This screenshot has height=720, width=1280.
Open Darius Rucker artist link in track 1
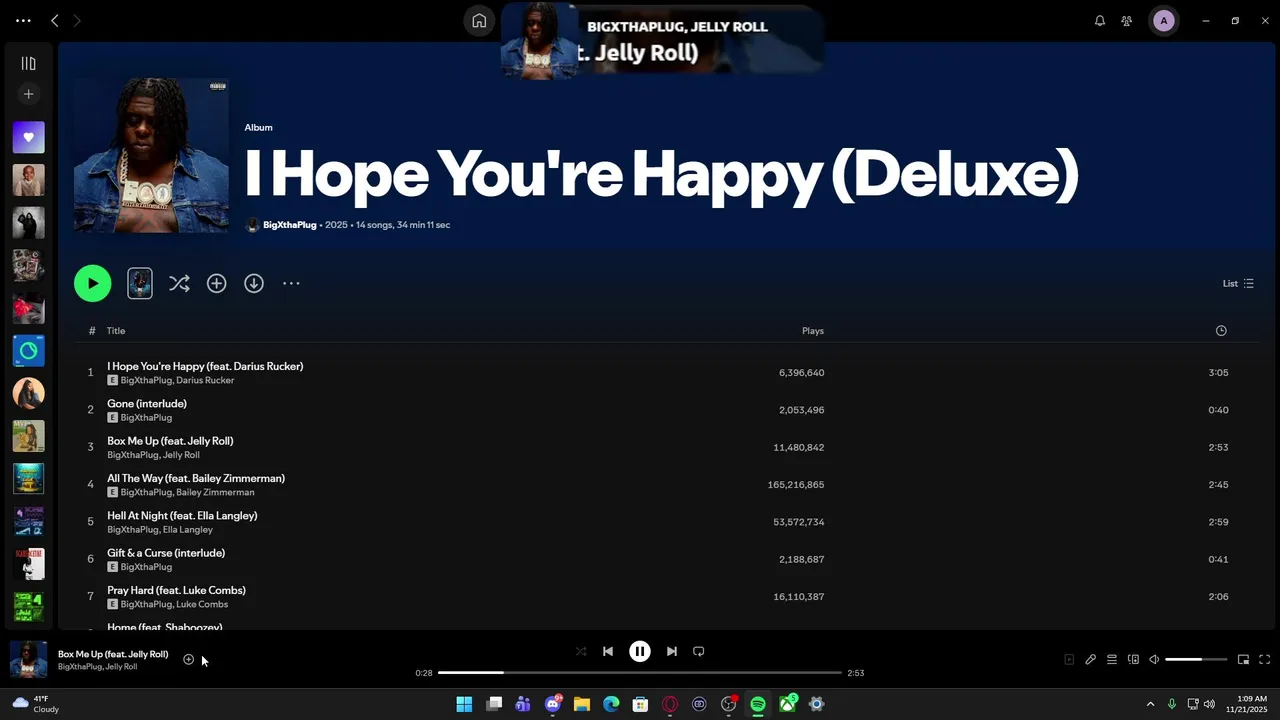click(205, 380)
